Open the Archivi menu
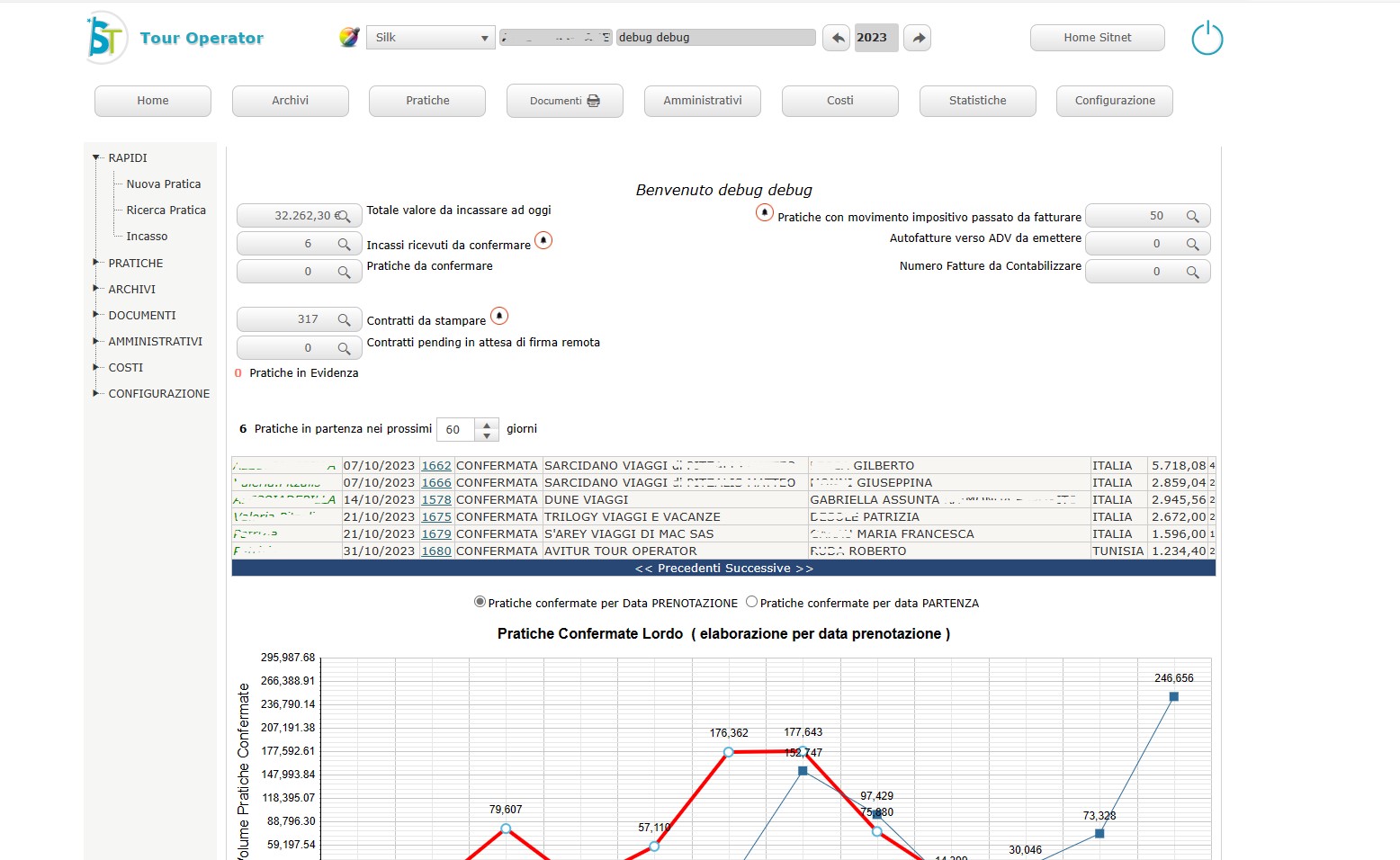This screenshot has width=1400, height=860. pos(291,101)
